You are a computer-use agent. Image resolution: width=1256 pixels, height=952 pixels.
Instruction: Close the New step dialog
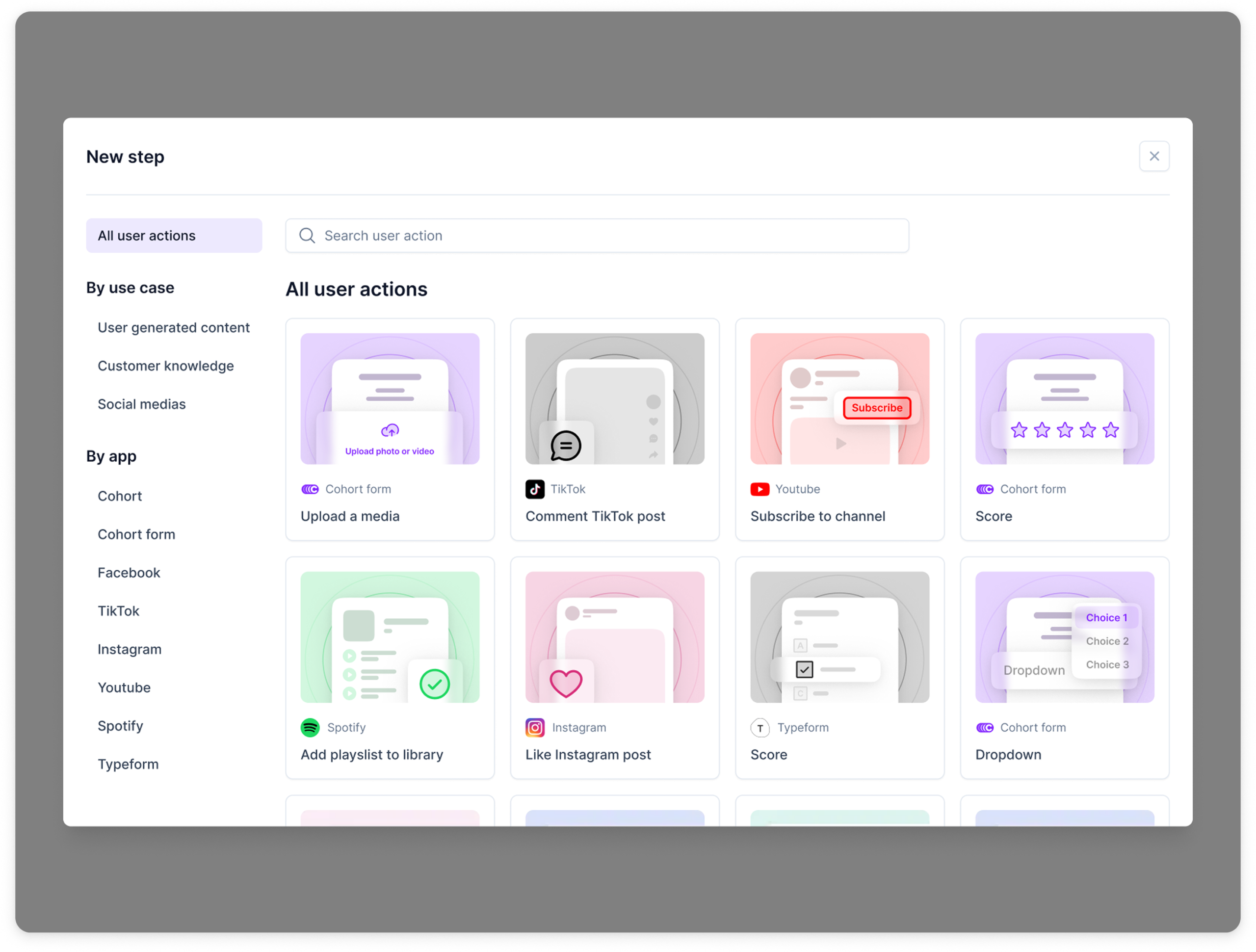1154,156
